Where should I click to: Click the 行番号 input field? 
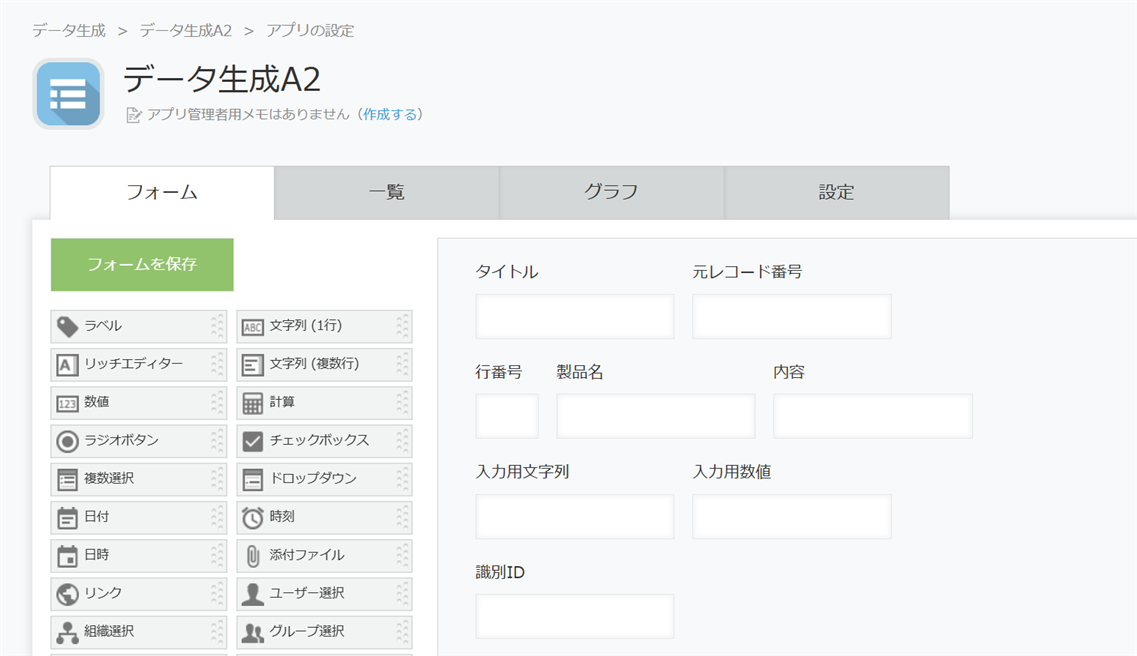pyautogui.click(x=507, y=416)
